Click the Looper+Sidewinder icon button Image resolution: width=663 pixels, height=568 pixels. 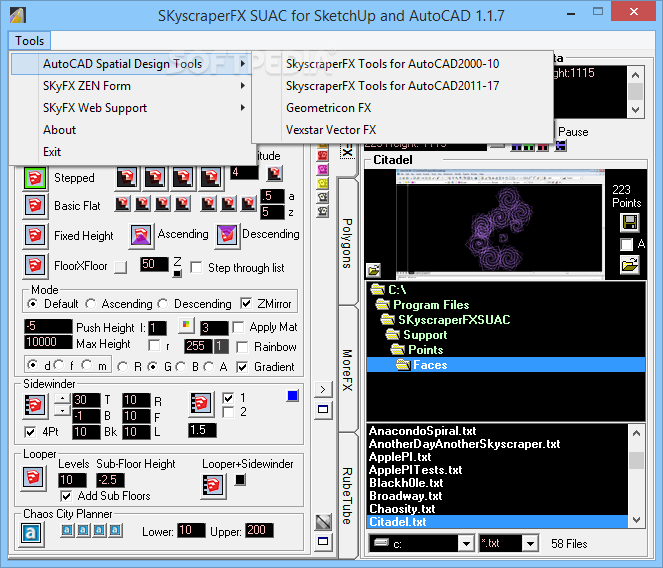213,486
